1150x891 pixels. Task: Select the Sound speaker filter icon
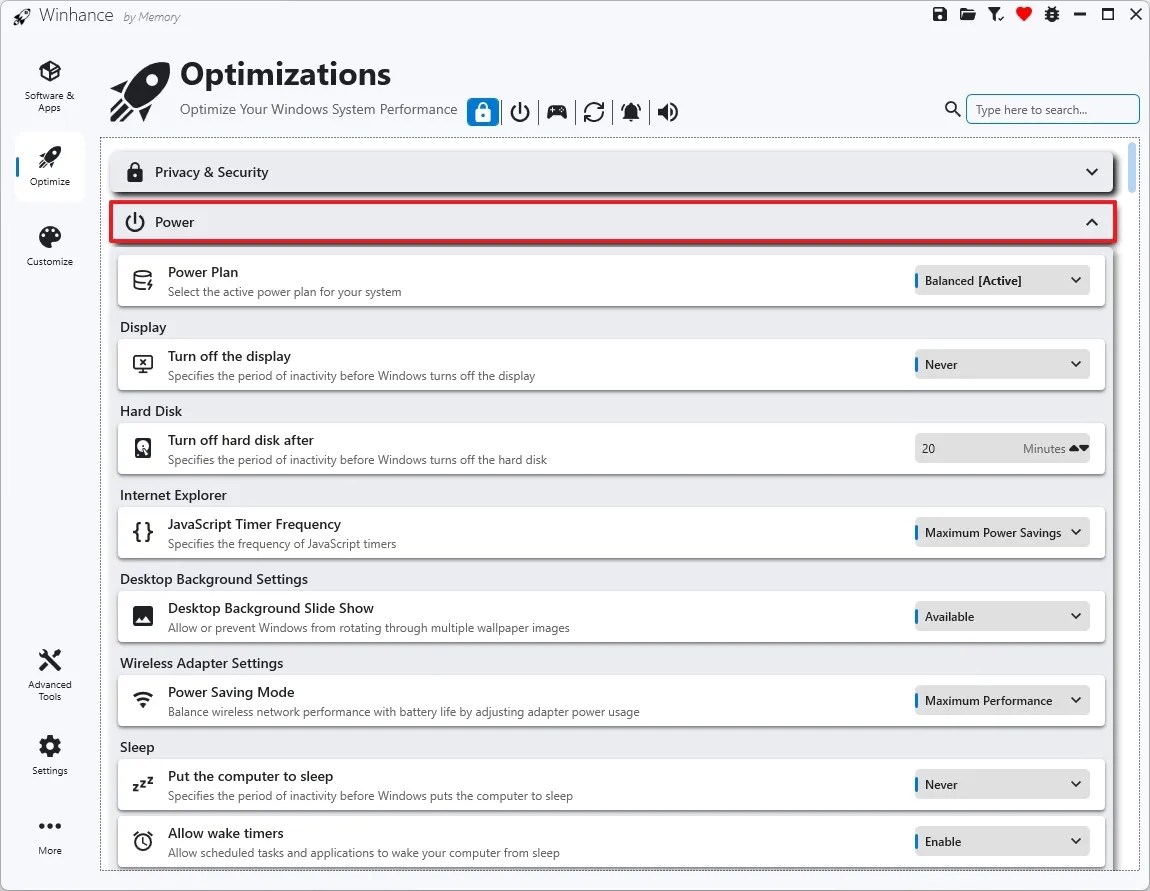coord(668,112)
